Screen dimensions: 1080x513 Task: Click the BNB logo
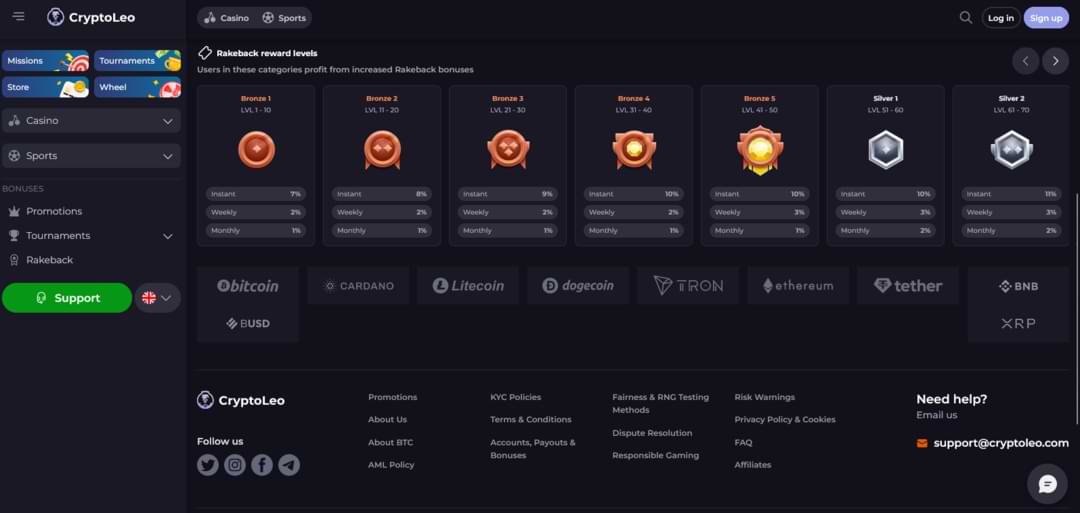click(x=1018, y=286)
